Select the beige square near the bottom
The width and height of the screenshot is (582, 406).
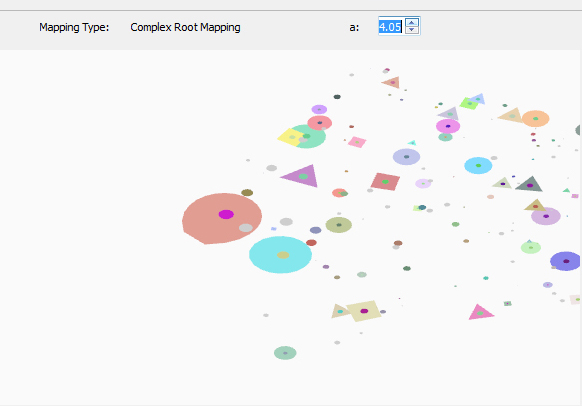(364, 311)
